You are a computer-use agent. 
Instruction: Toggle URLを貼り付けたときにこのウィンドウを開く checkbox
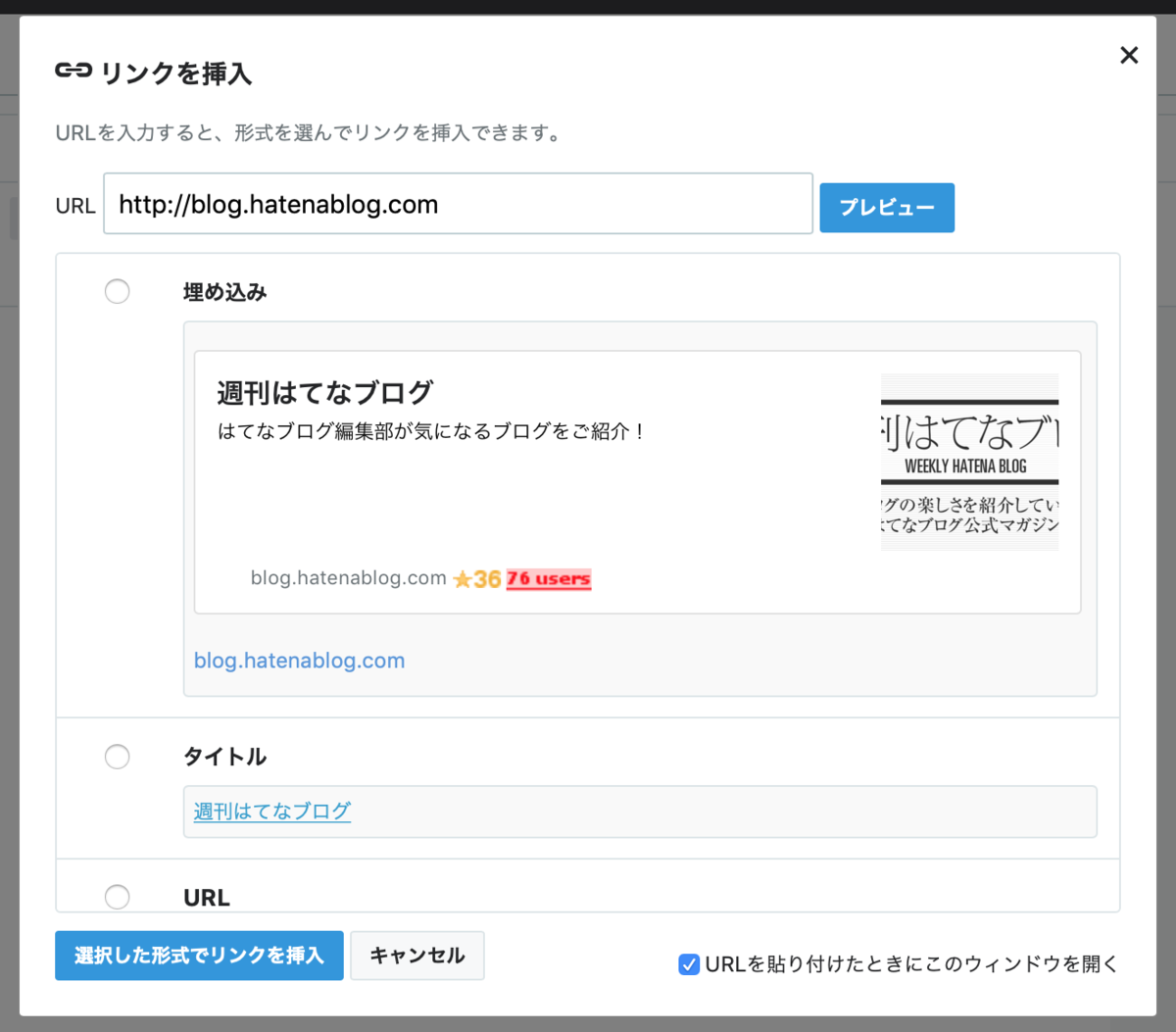[689, 964]
